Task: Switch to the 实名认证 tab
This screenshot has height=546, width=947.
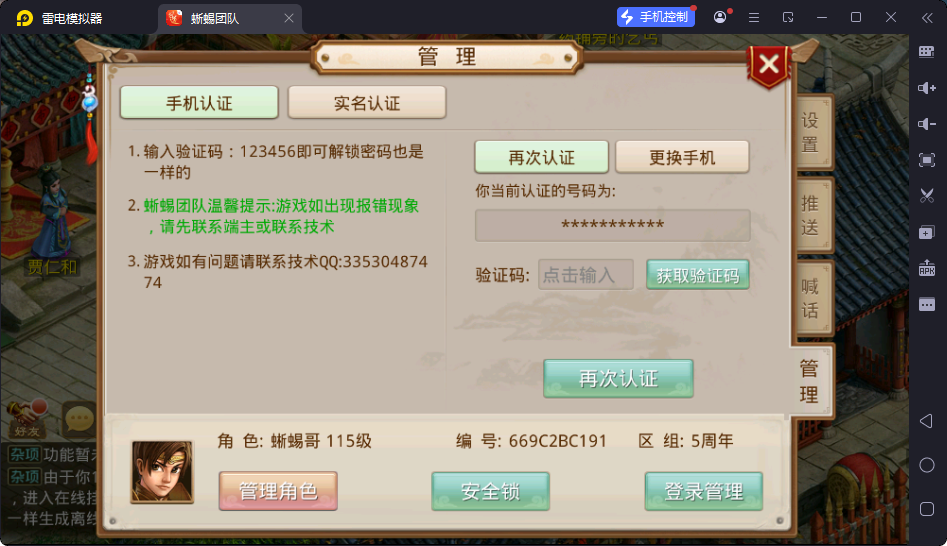Action: (x=367, y=103)
